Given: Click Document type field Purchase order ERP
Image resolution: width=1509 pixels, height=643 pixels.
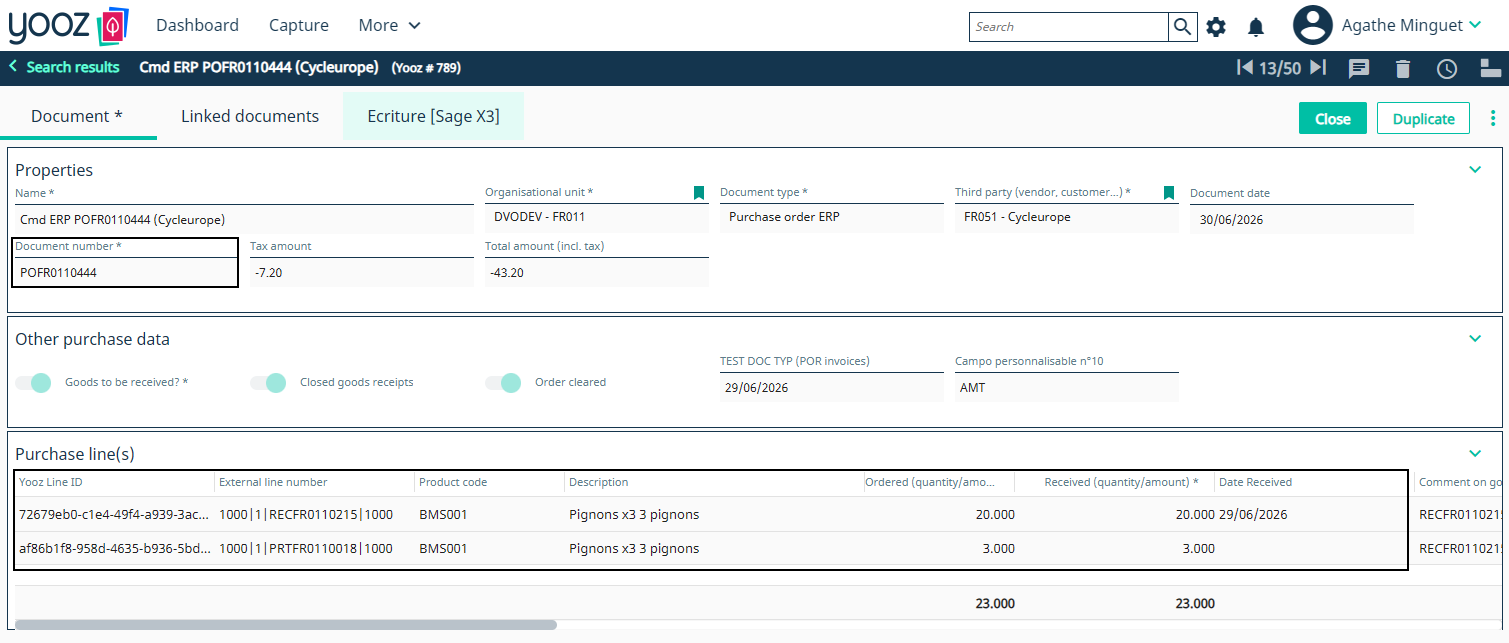Looking at the screenshot, I should [x=832, y=217].
